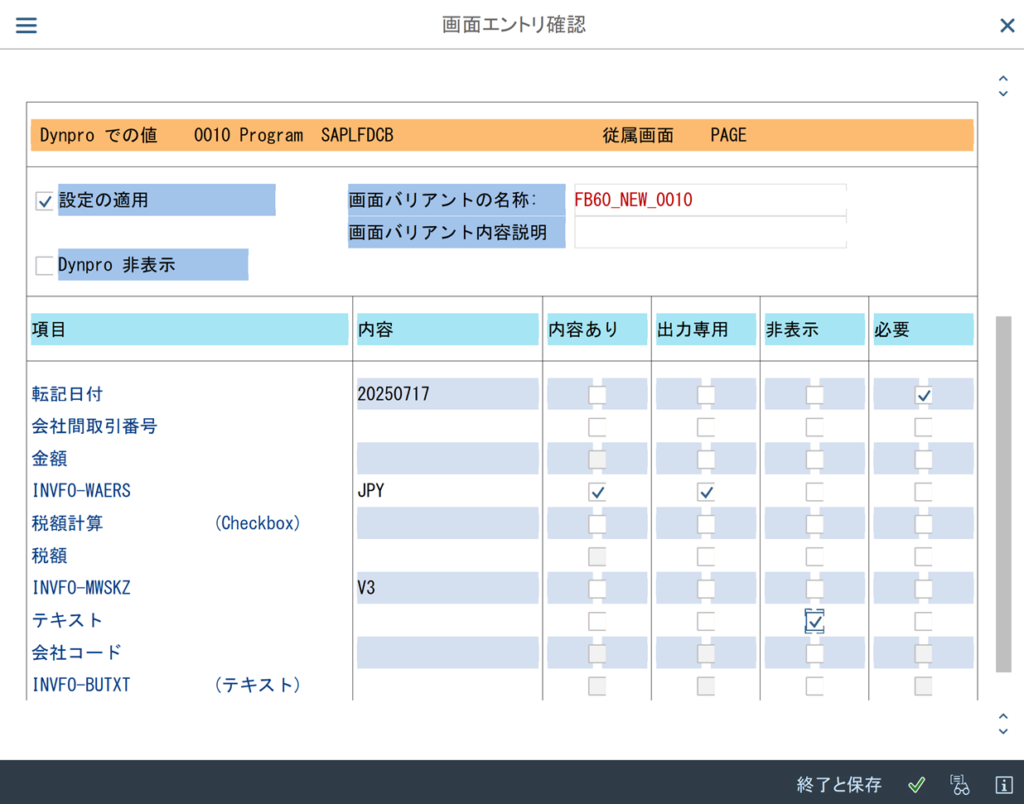Click the PAGE subscreen value
The height and width of the screenshot is (804, 1024).
728,135
